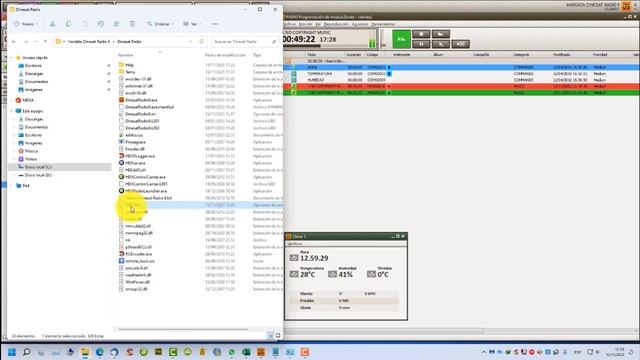The image size is (640, 360).
Task: Open the Acciones menu in Dinesat Radio
Action: pos(360,24)
